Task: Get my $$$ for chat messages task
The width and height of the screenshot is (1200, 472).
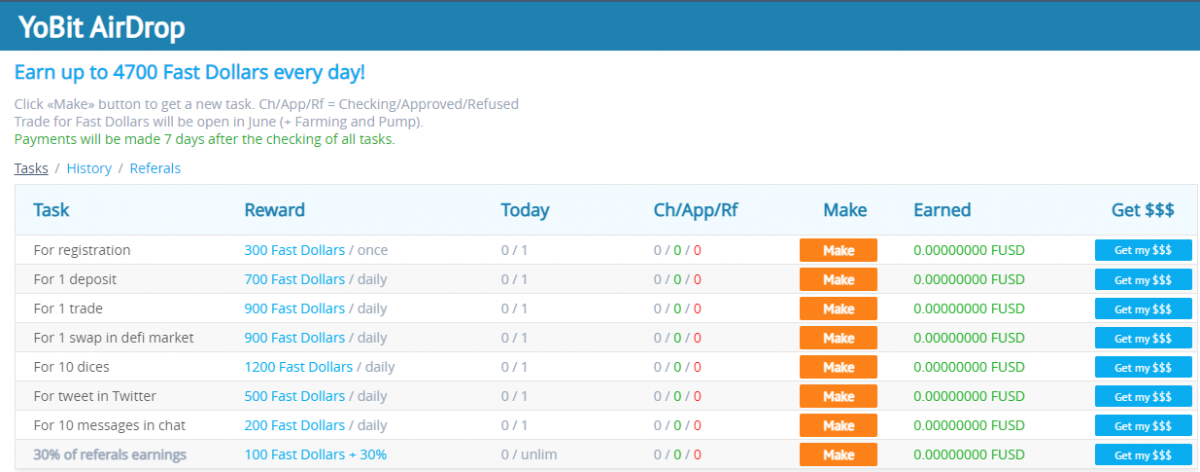Action: [1143, 425]
